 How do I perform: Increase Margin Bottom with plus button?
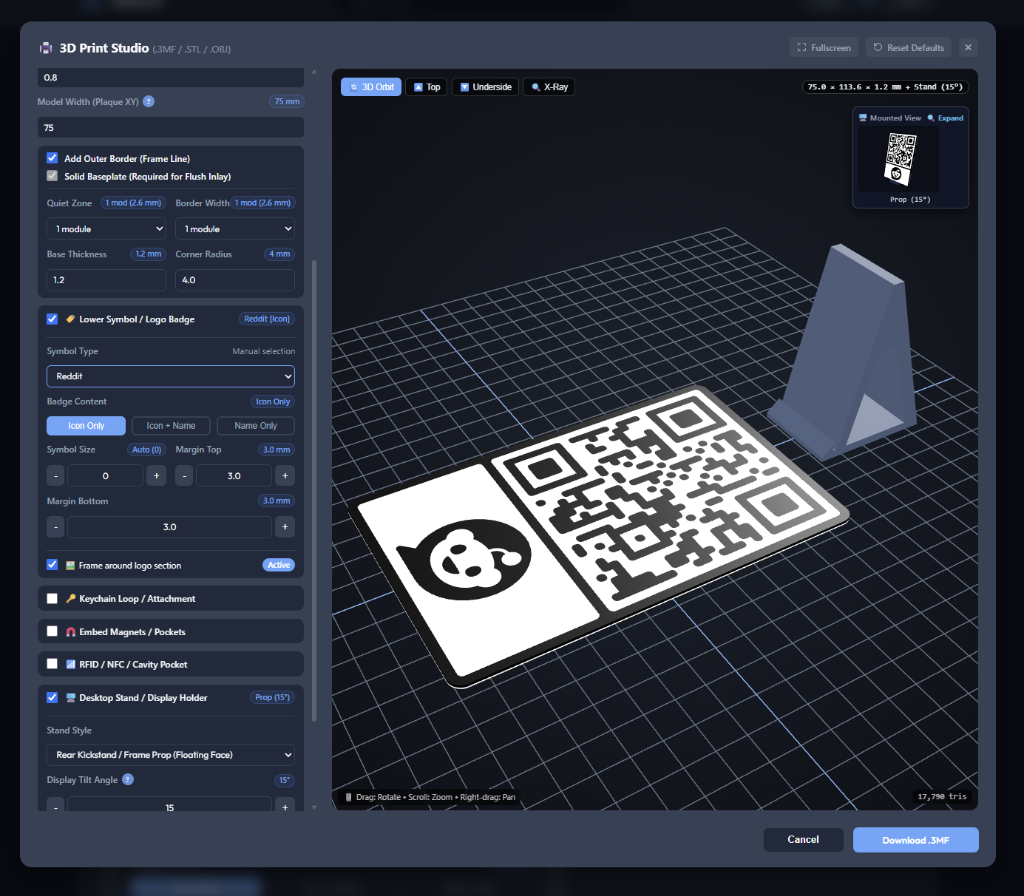coord(285,527)
